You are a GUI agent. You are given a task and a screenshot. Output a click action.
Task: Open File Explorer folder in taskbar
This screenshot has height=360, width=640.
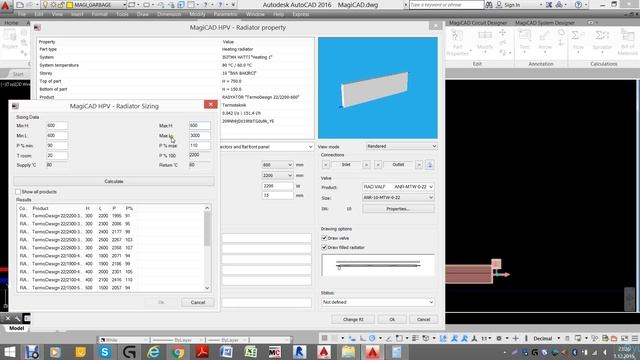(348, 352)
